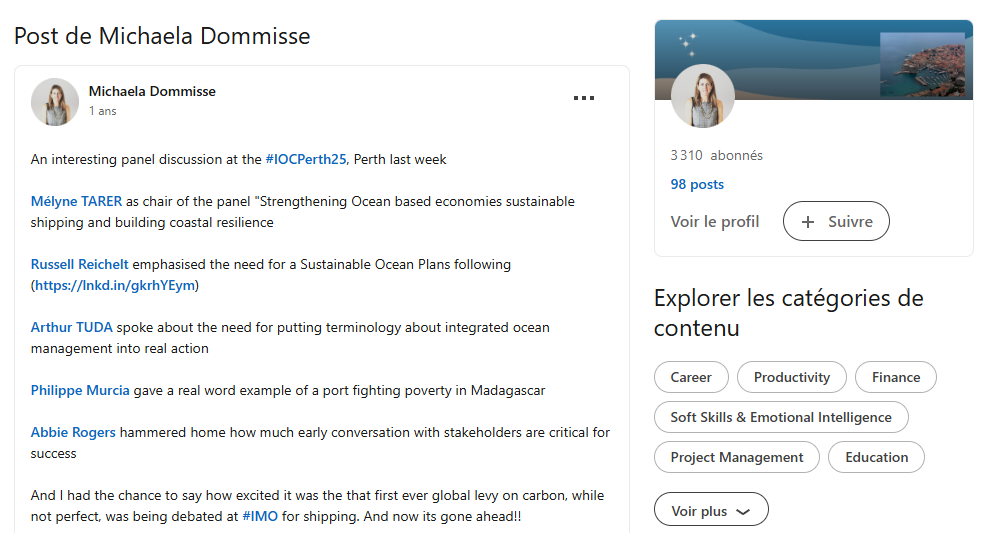Select the Career category chip
Viewport: 981px width, 533px height.
(x=691, y=377)
